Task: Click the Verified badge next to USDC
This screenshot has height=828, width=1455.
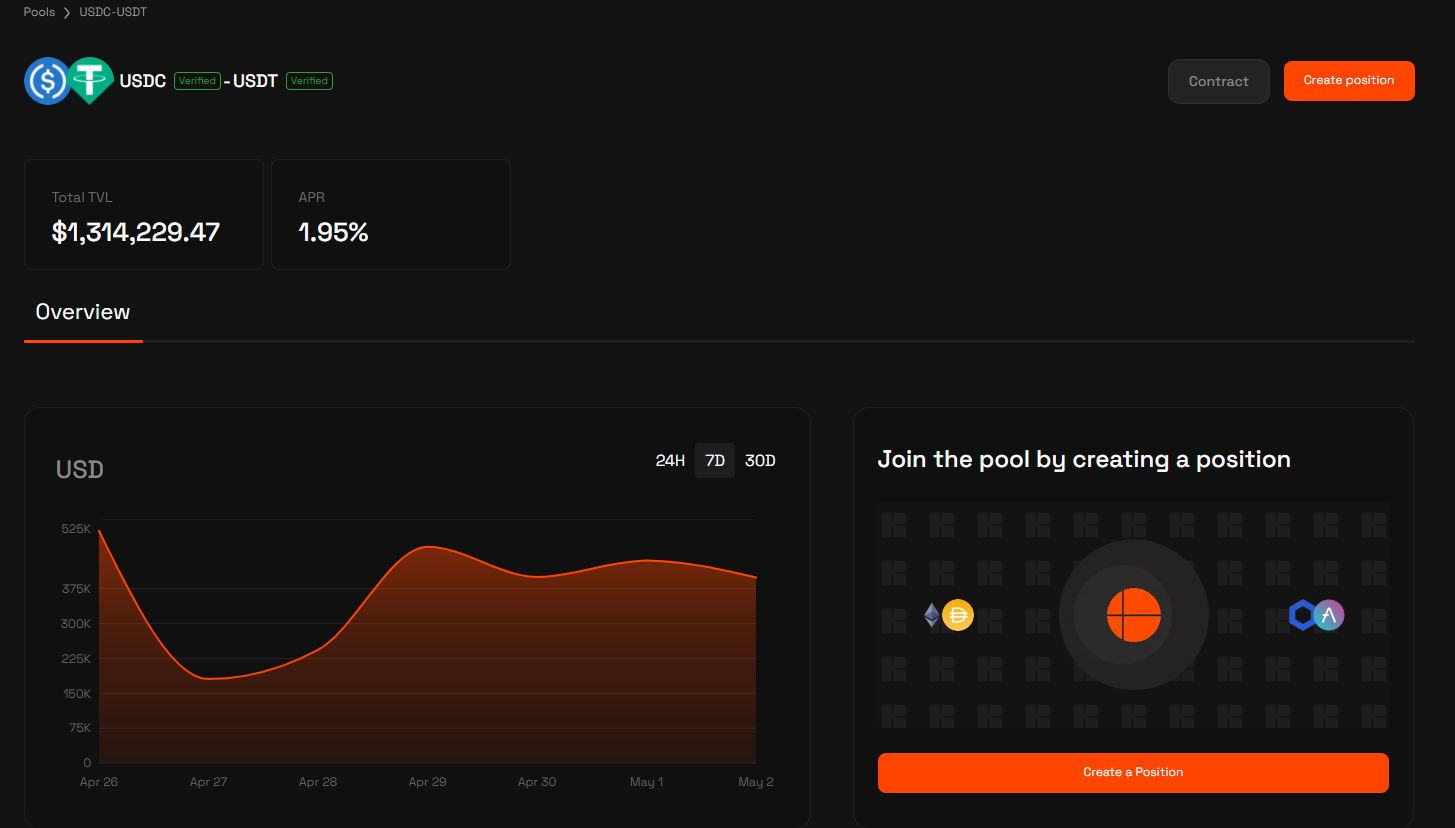Action: tap(197, 81)
